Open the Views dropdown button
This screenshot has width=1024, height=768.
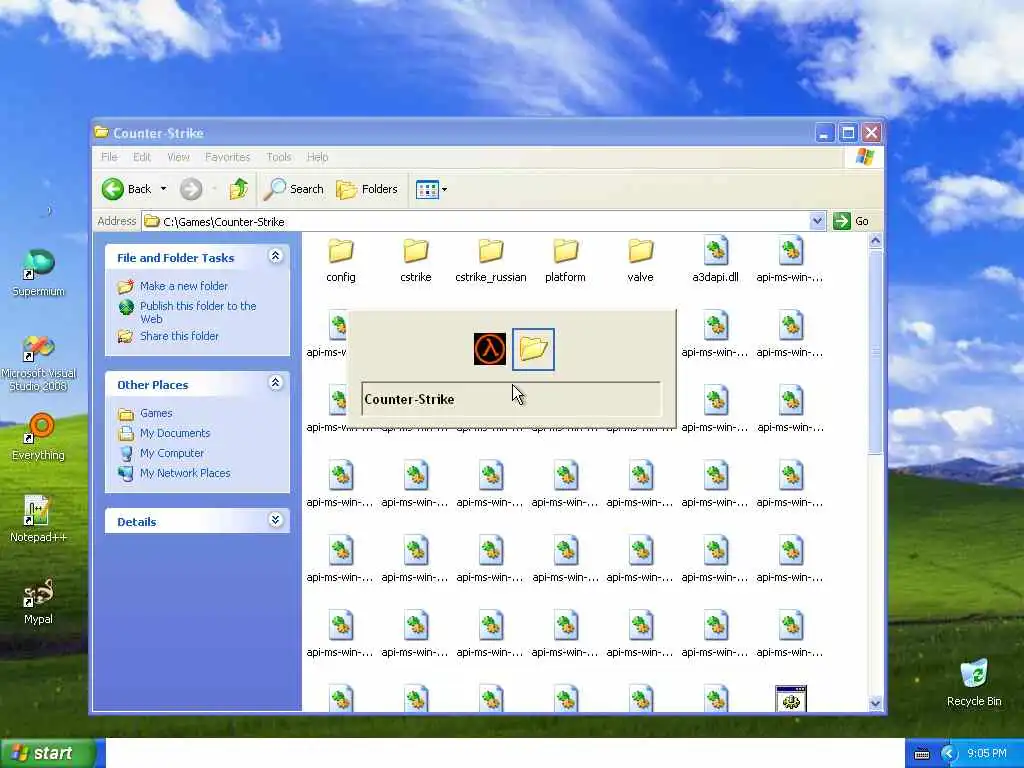431,190
